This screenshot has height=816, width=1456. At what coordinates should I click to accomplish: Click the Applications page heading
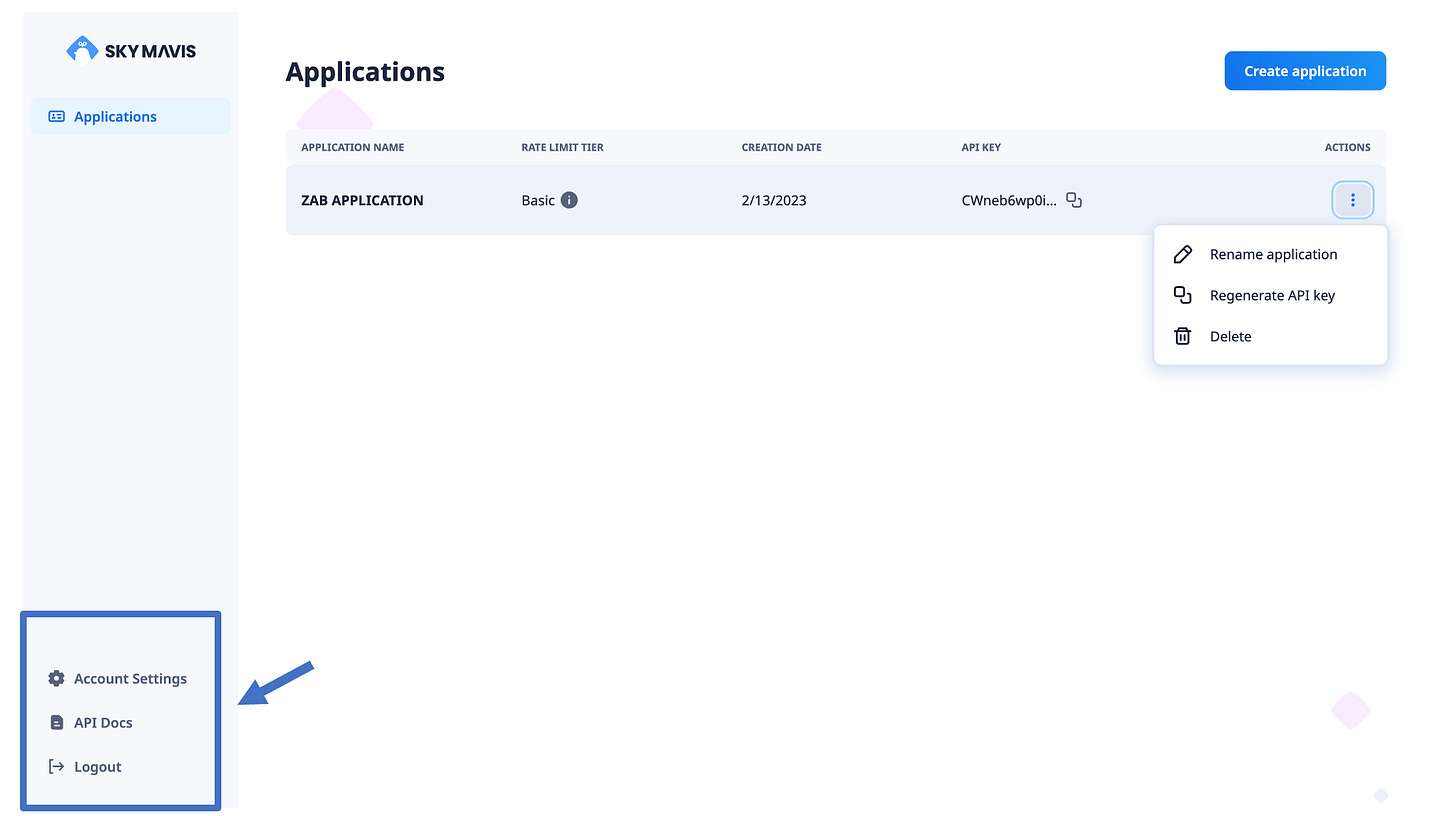(x=365, y=72)
